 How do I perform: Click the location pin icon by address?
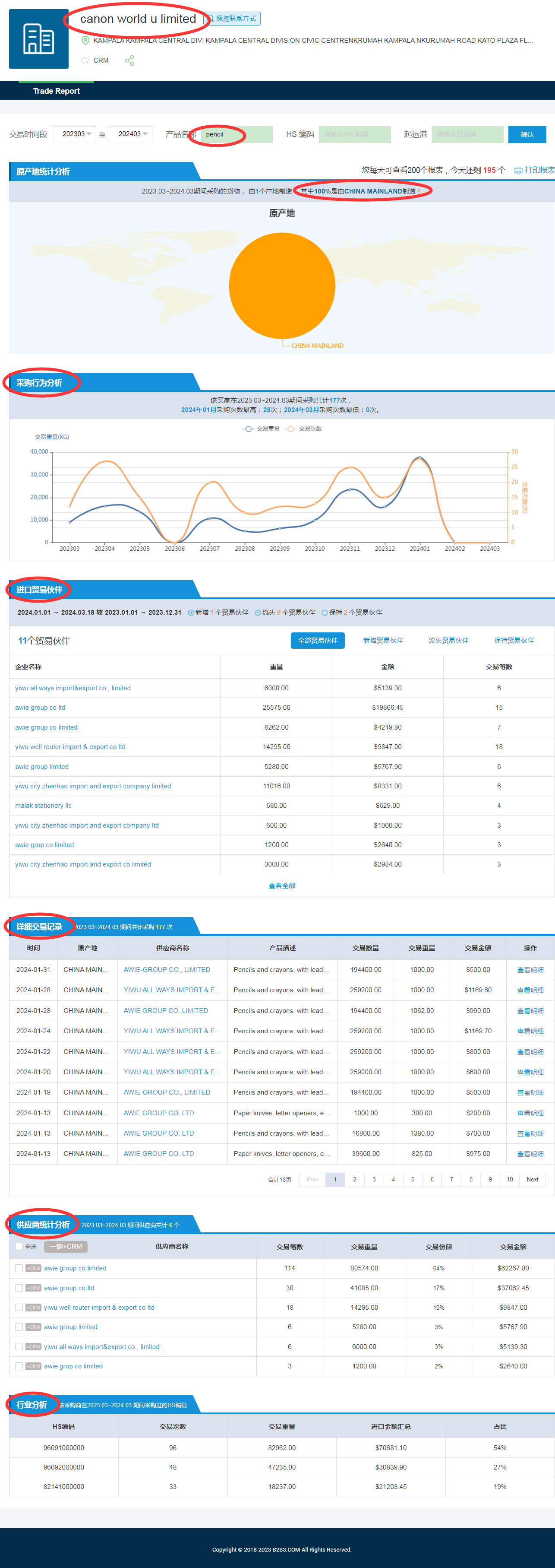86,41
